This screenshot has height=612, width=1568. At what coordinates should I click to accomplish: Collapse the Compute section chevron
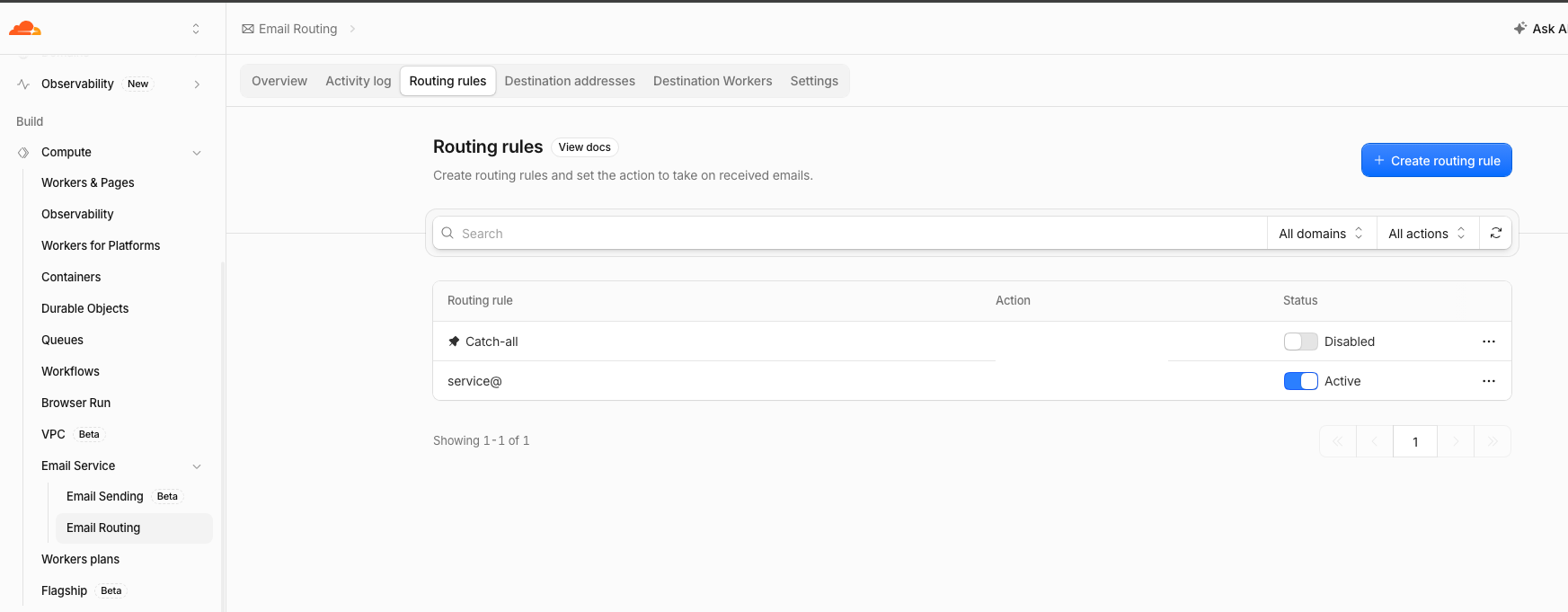tap(197, 153)
